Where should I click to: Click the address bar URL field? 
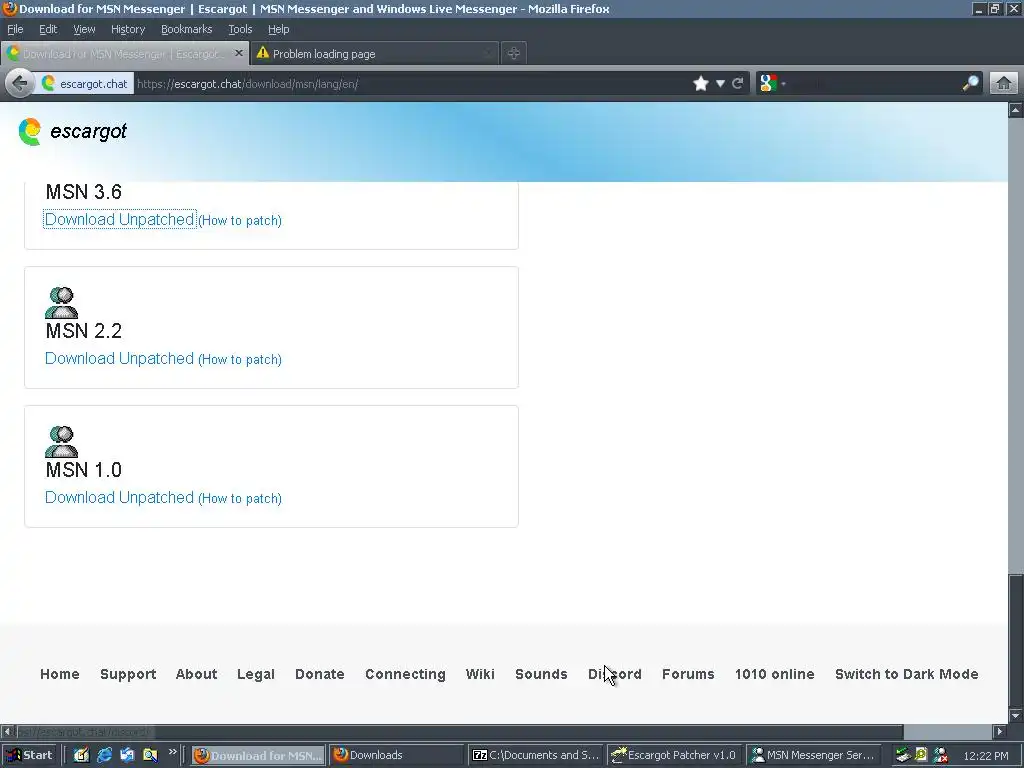[x=411, y=84]
